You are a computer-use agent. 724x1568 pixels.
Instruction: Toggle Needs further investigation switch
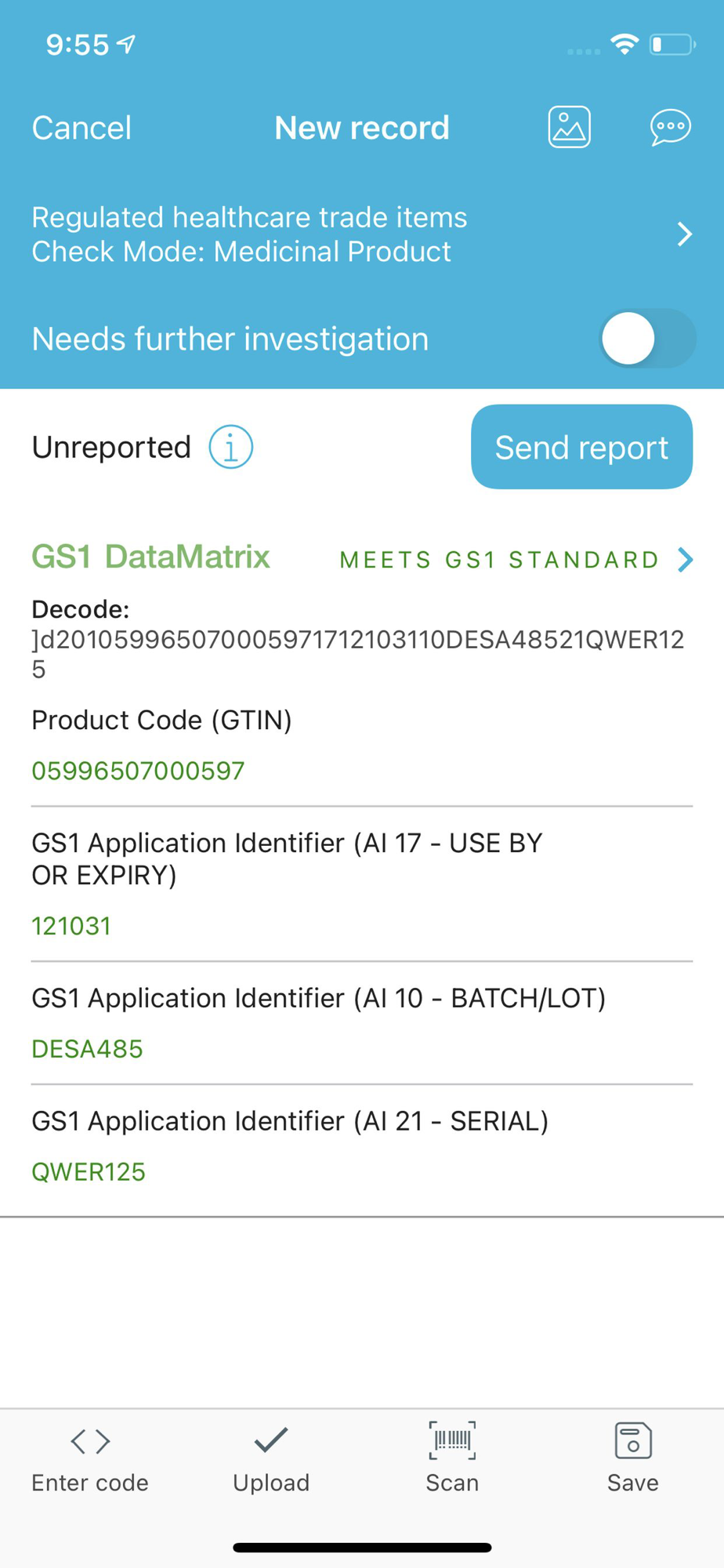647,339
